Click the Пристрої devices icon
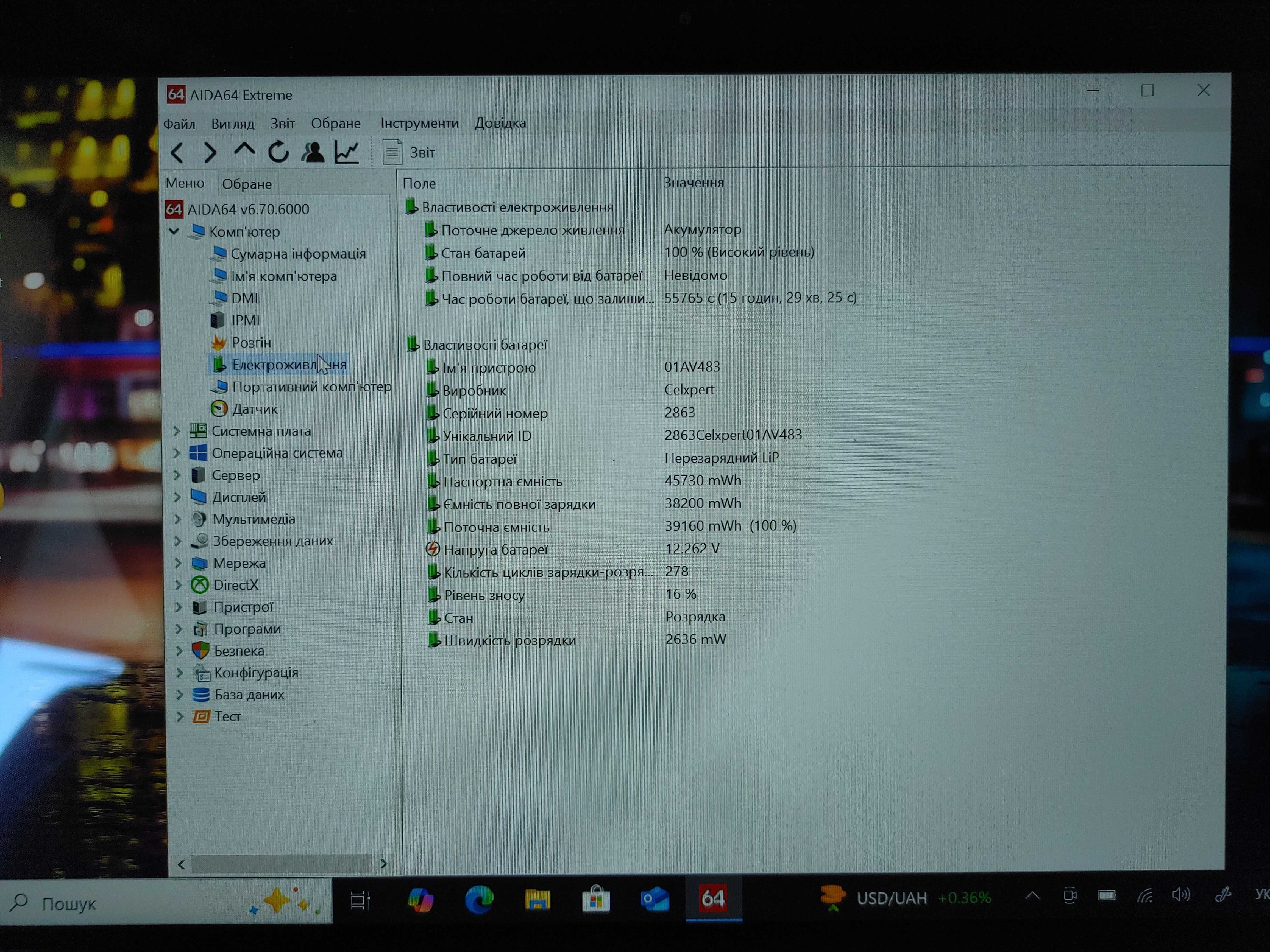 [x=200, y=607]
